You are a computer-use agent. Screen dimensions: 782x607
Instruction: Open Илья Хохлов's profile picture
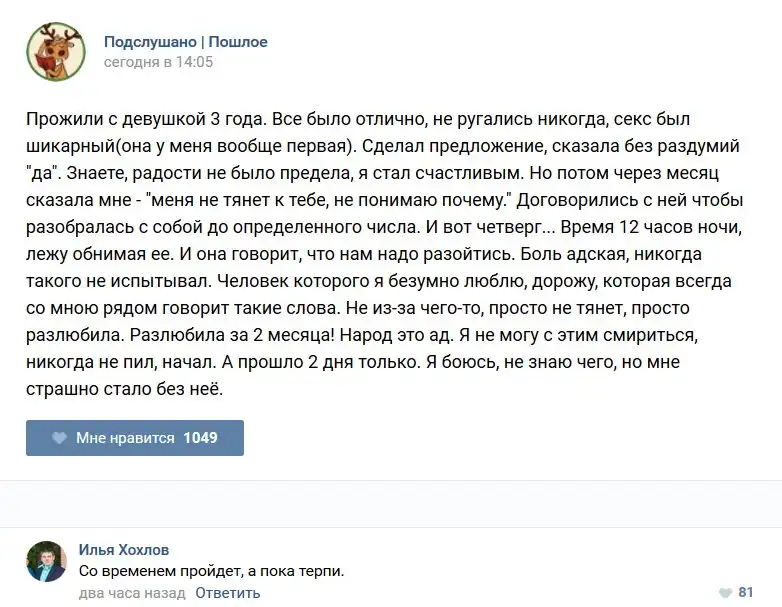46,561
